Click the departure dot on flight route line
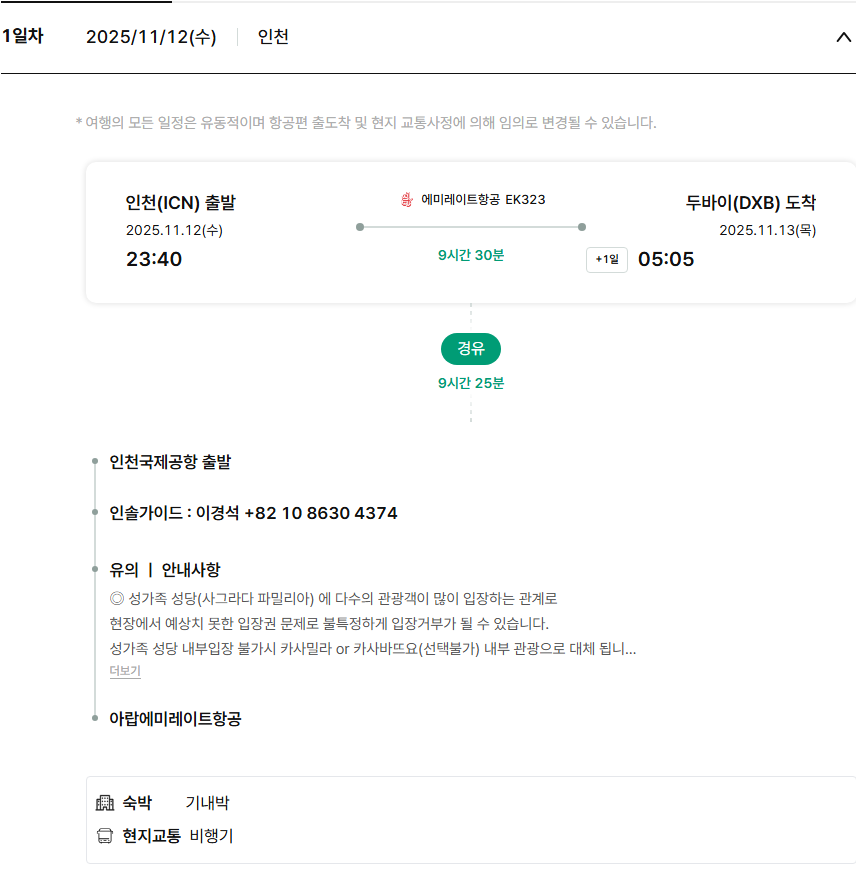The height and width of the screenshot is (885, 856). (360, 227)
